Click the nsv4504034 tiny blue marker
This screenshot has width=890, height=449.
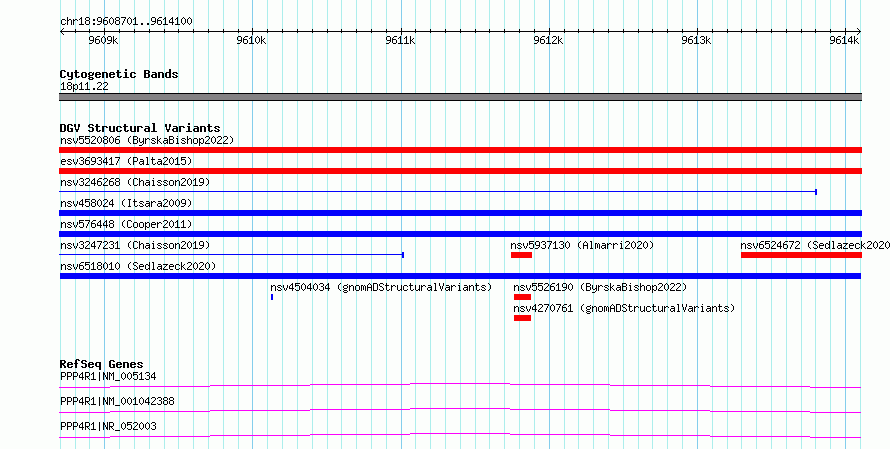coord(272,297)
